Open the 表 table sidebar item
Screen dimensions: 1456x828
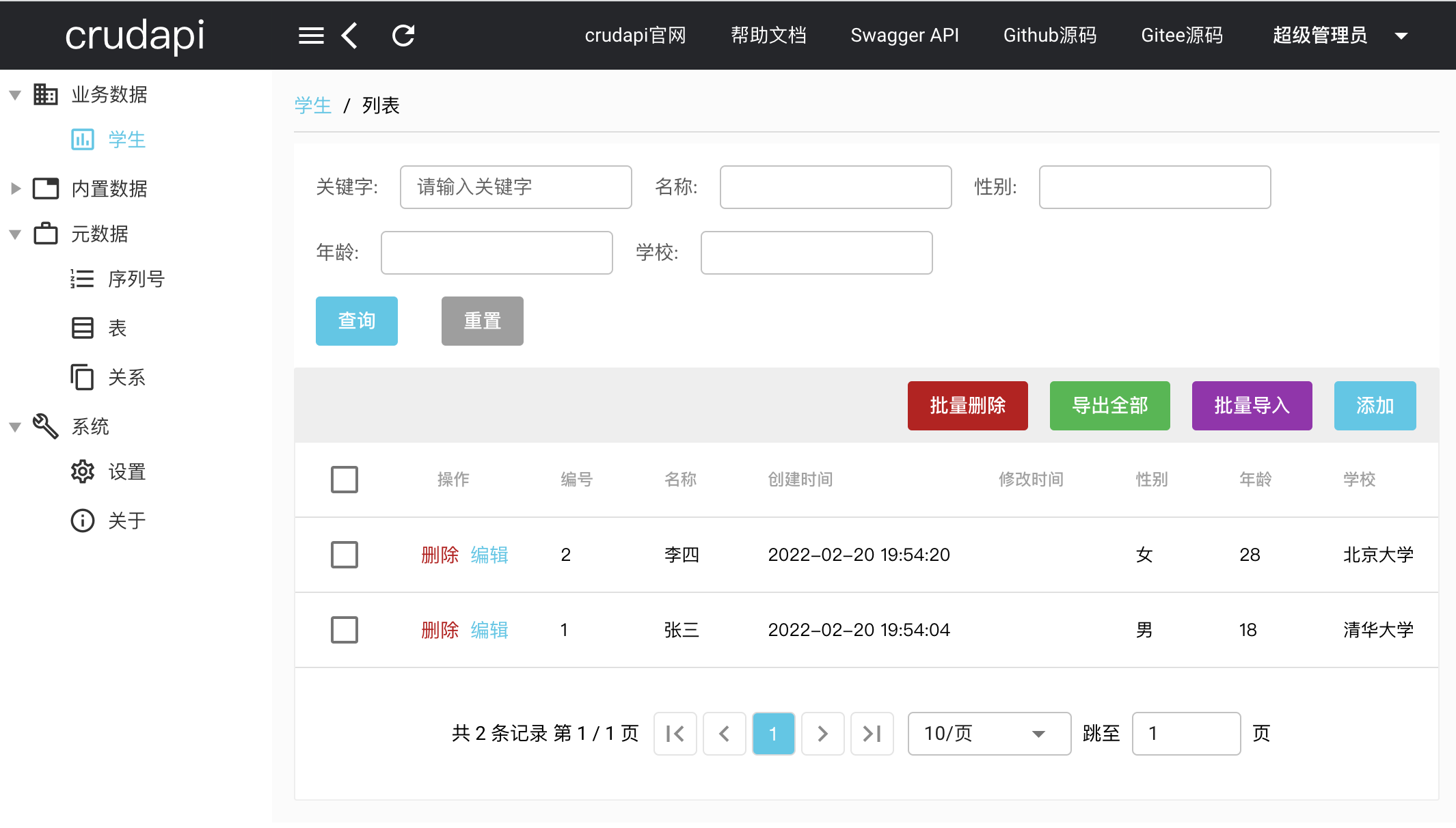point(117,329)
